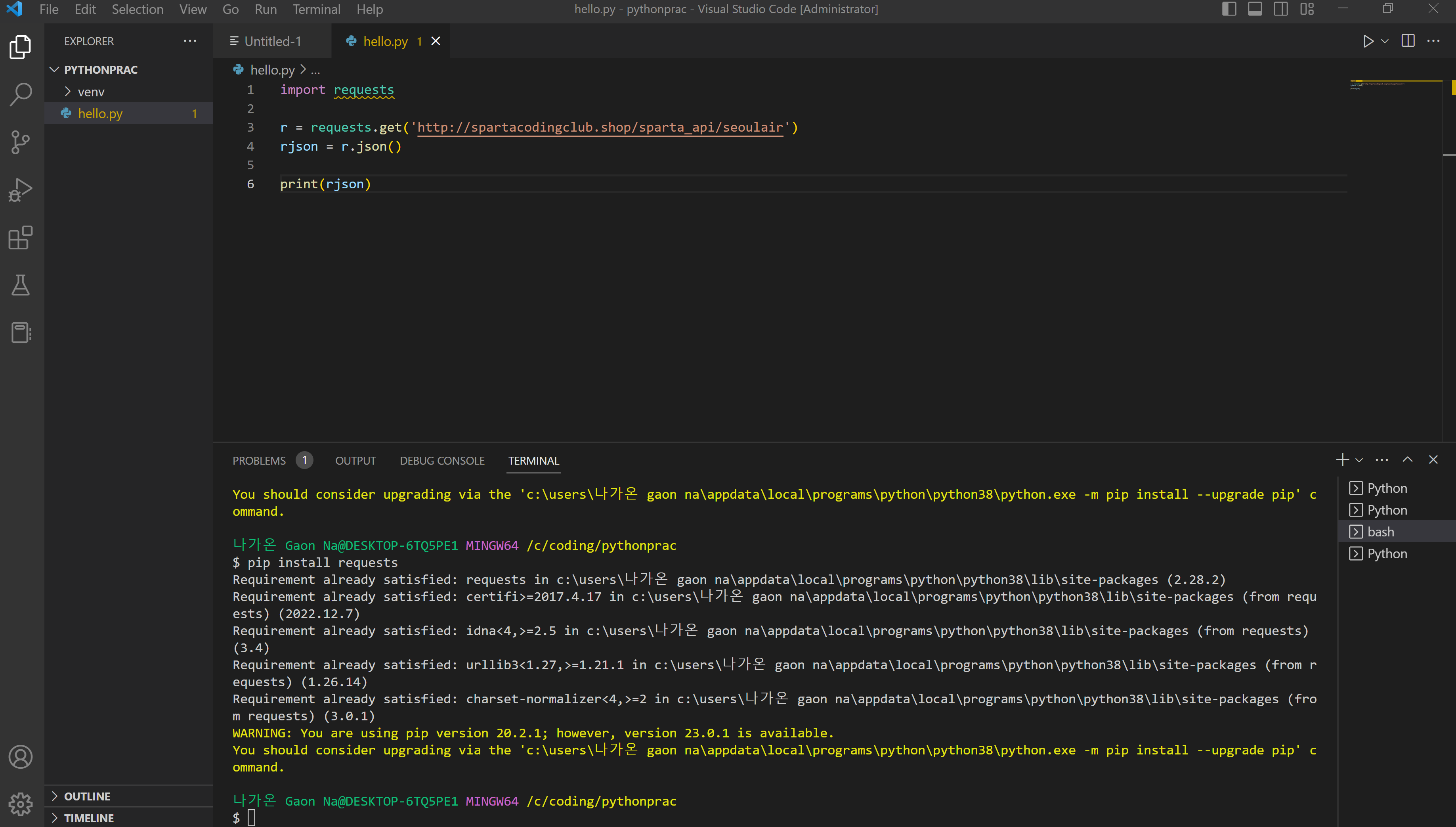This screenshot has height=827, width=1456.
Task: Open the Explorer view in activity bar
Action: tap(21, 47)
